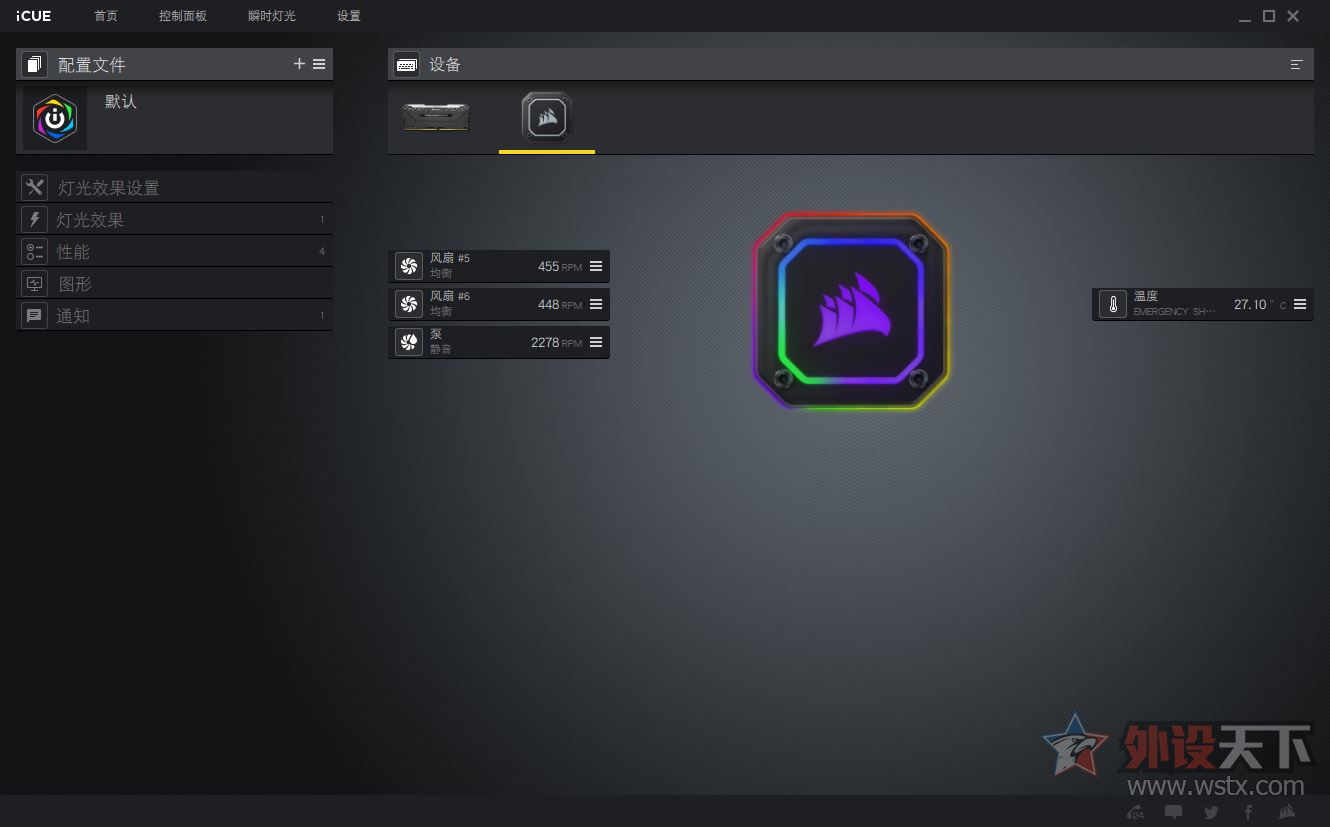Open the 24-hour support phone icon
1330x827 pixels.
coord(1135,812)
